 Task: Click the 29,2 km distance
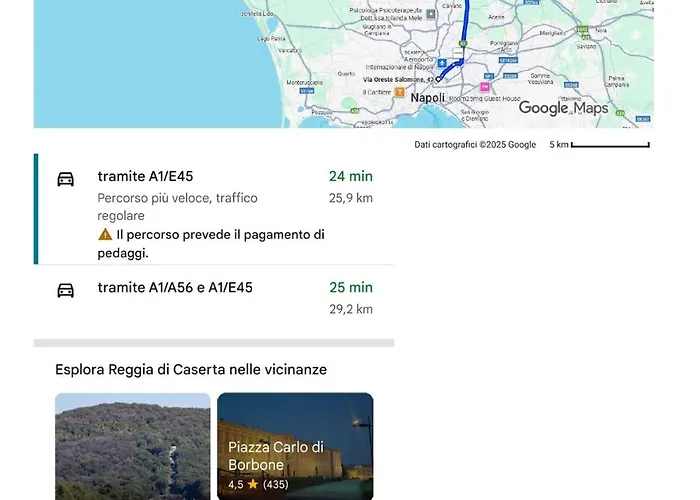pos(351,309)
